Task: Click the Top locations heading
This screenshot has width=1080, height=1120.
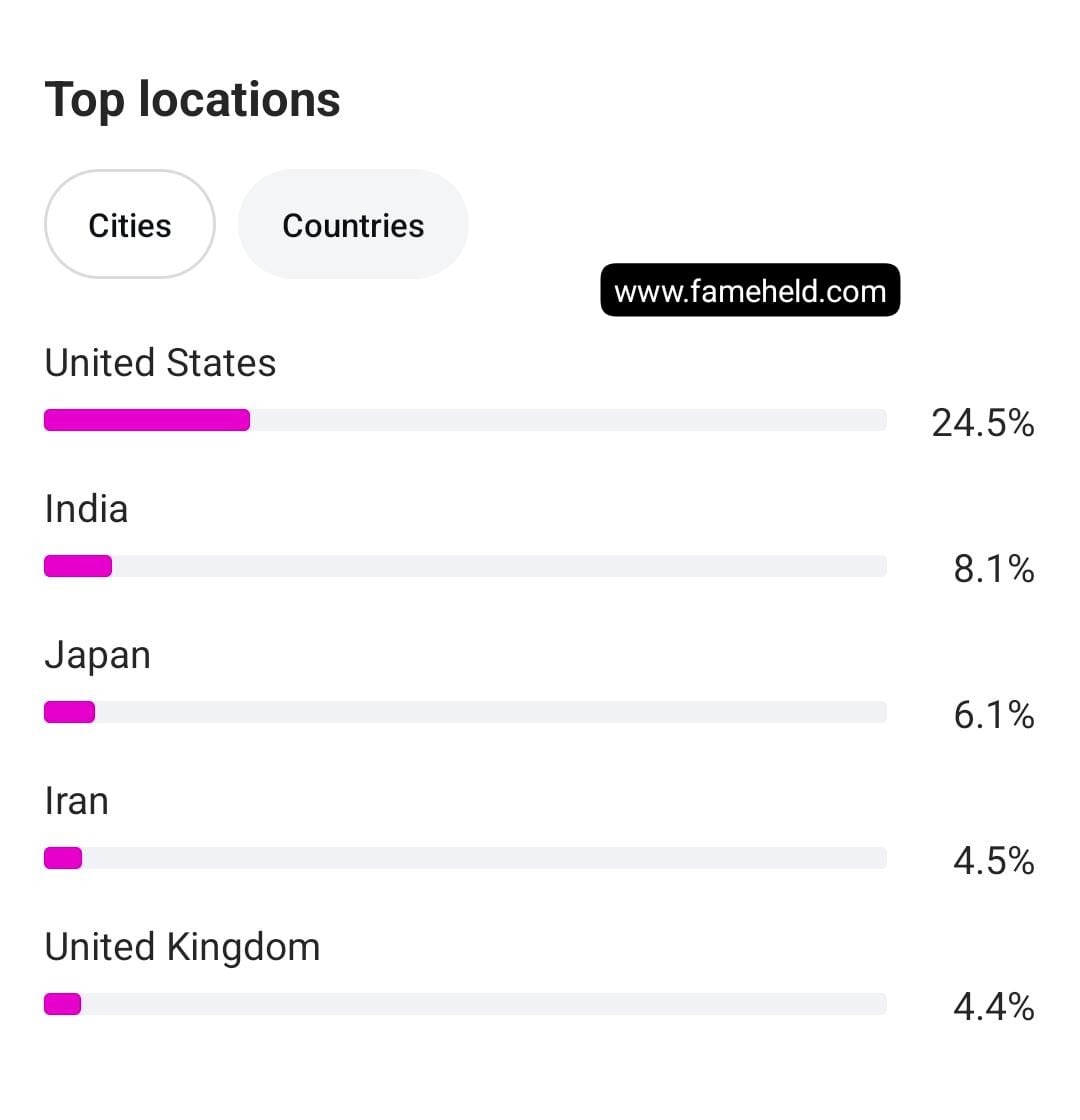Action: (193, 100)
